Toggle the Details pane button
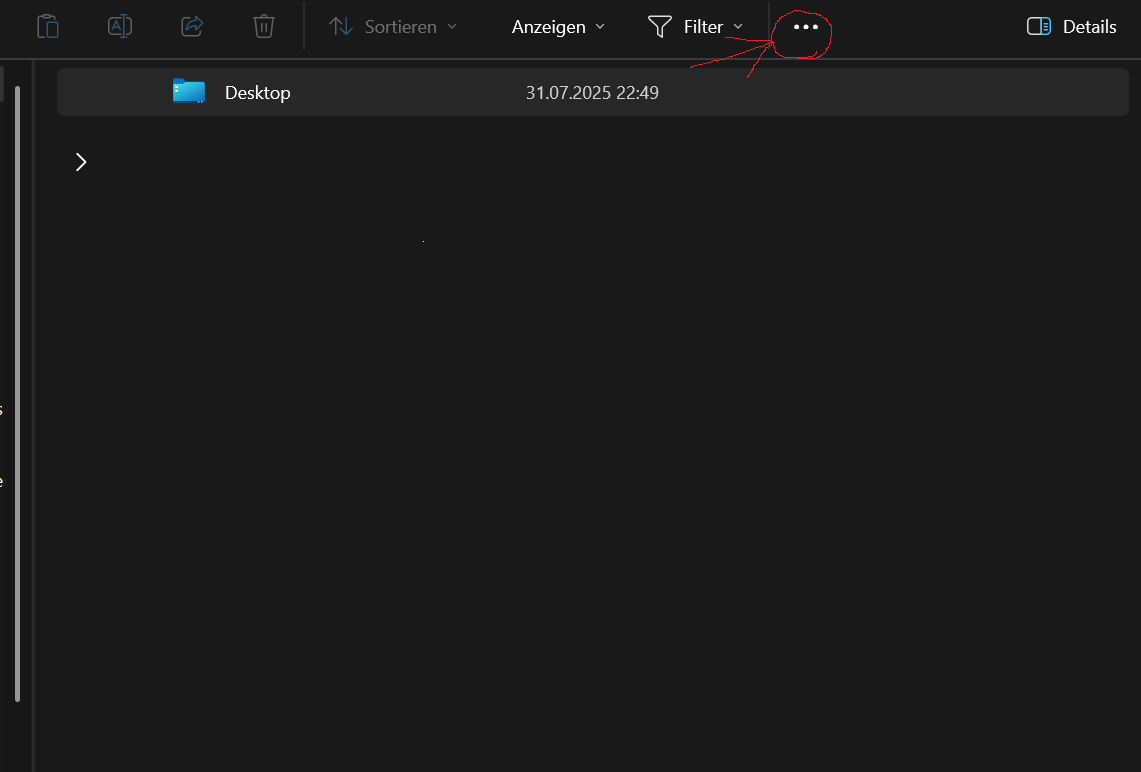The image size is (1141, 772). 1071,27
